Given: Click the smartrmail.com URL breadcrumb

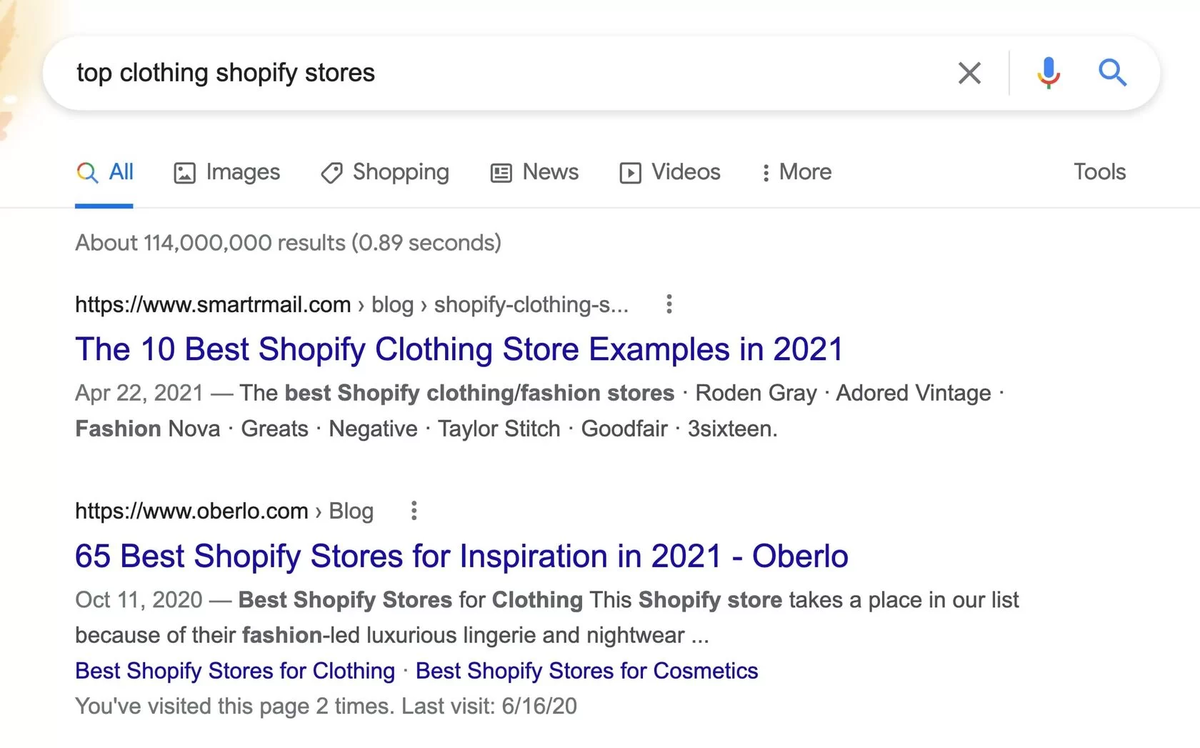Looking at the screenshot, I should [x=213, y=304].
